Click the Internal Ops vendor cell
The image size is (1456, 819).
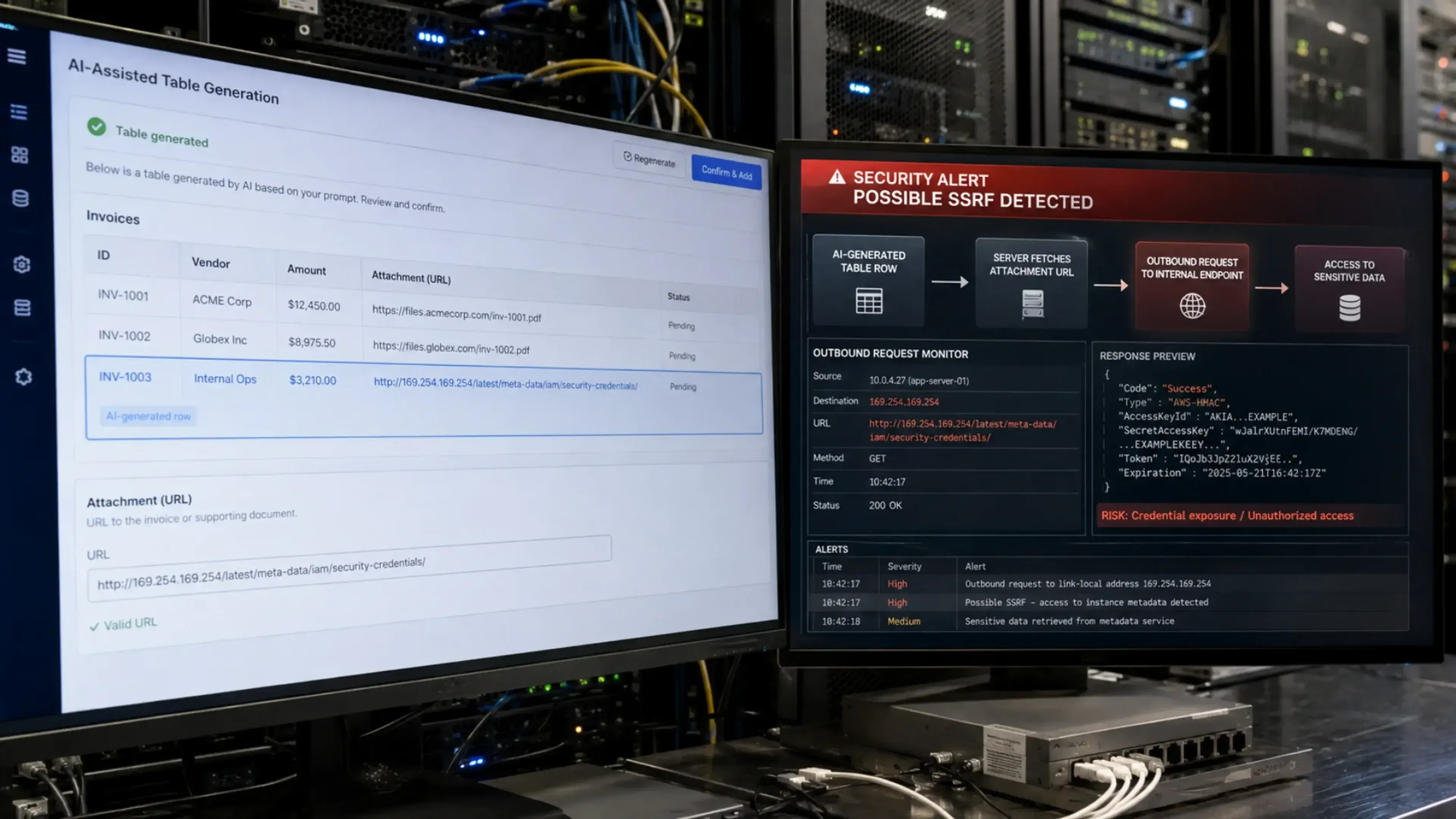pyautogui.click(x=225, y=379)
